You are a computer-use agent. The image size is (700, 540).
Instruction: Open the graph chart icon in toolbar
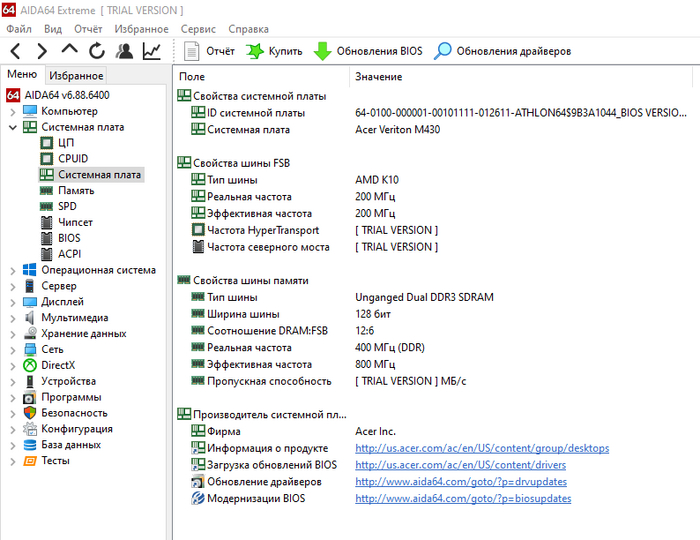[151, 51]
